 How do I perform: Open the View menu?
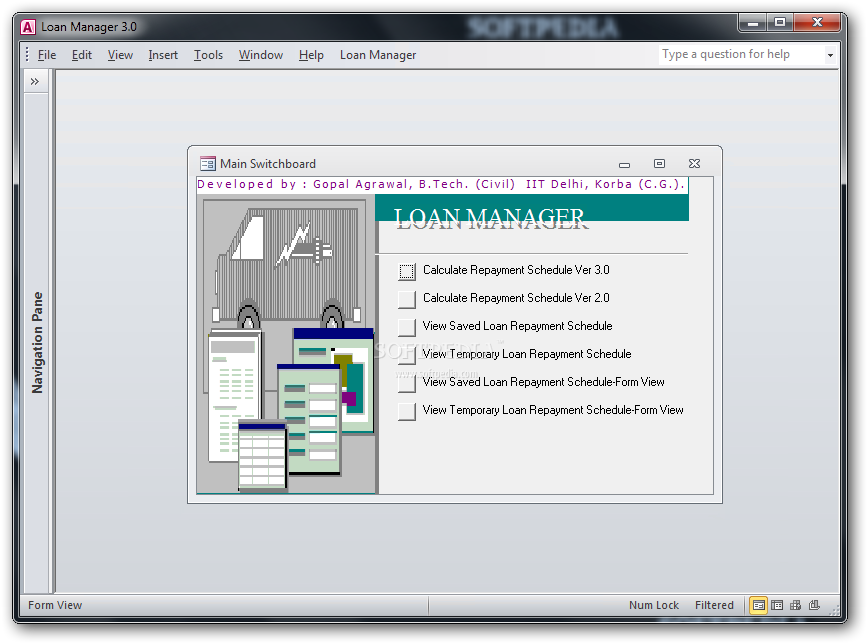(120, 55)
